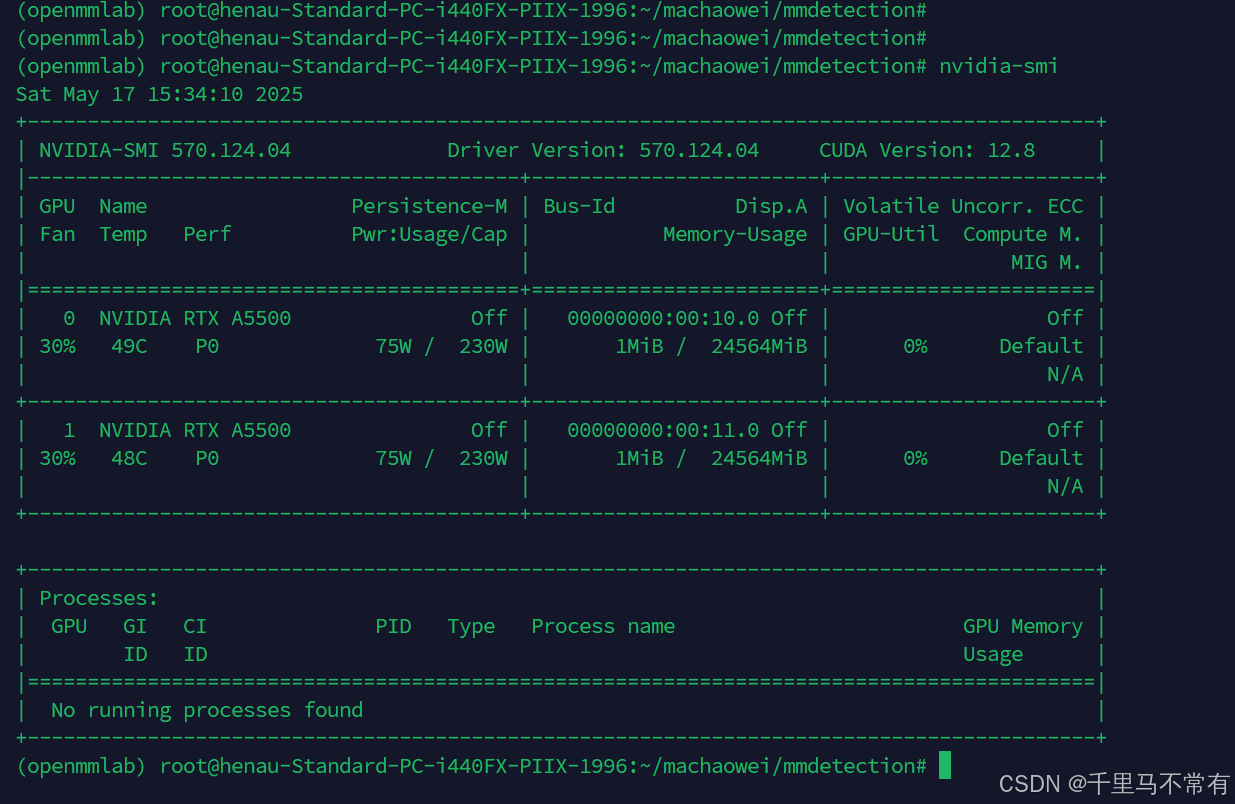Select bus ID 00000000:00:11.0
This screenshot has height=804, width=1235.
click(663, 430)
